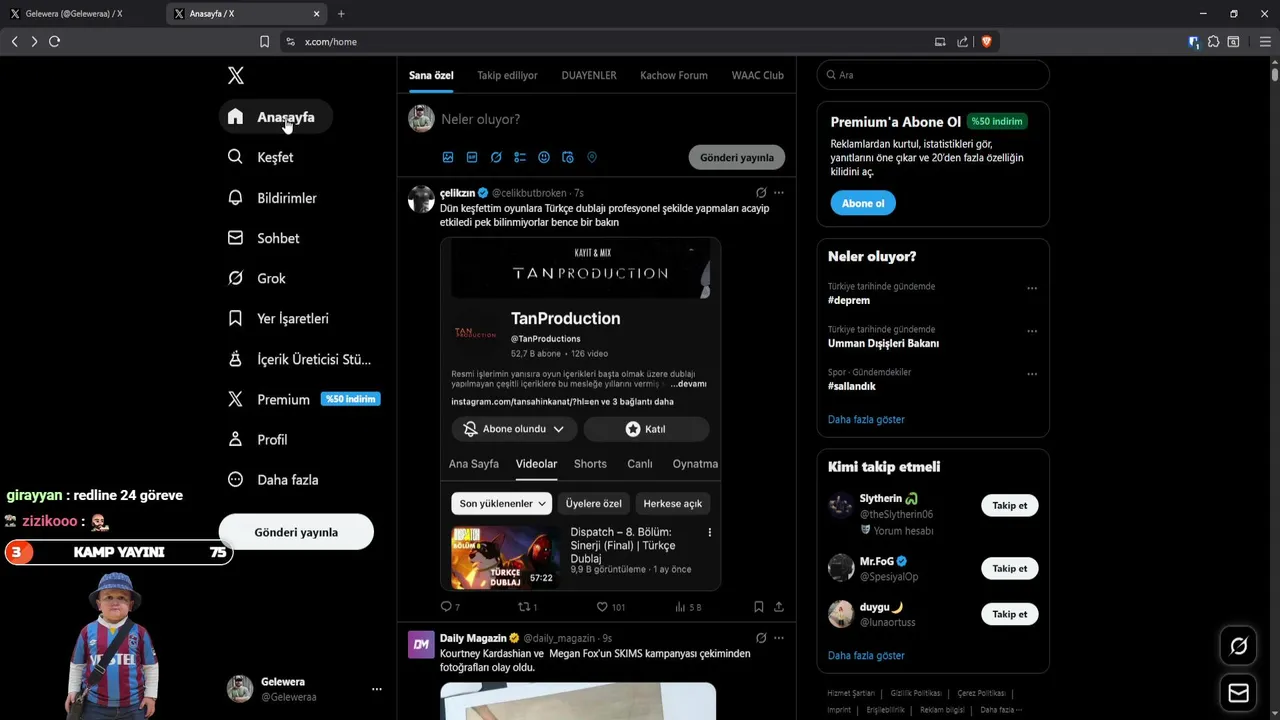
Task: Open İçerik Üreticisi Stüdyosu in sidebar
Action: pos(300,359)
